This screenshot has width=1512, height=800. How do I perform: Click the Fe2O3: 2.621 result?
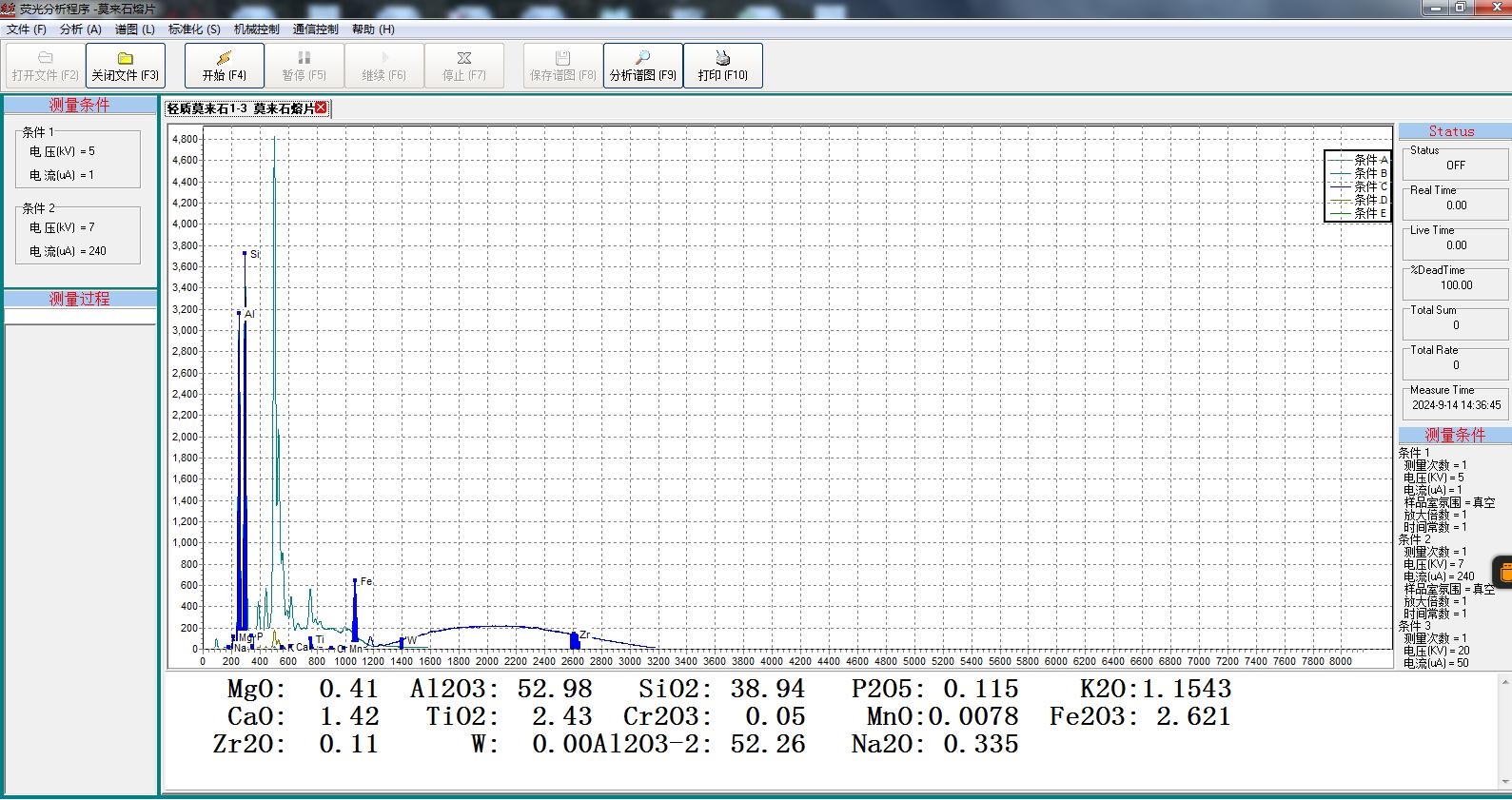pyautogui.click(x=1140, y=716)
